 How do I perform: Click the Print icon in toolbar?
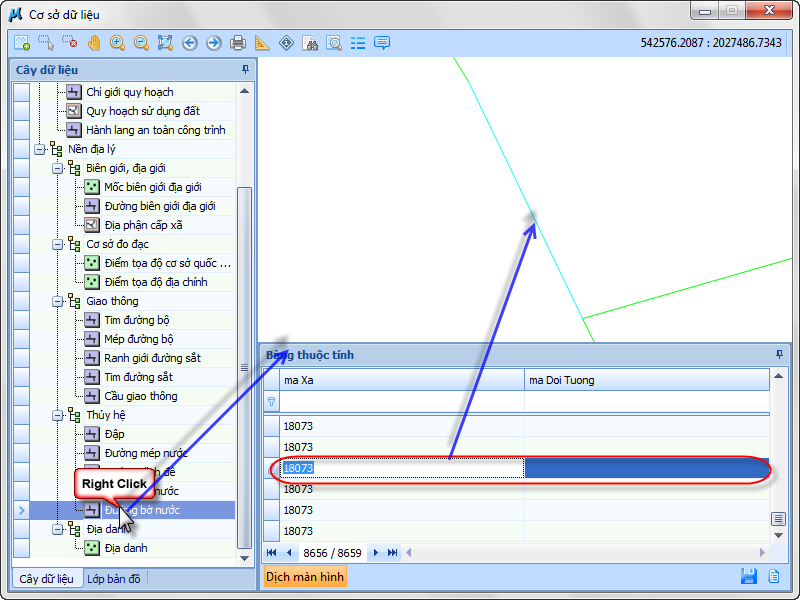pos(238,43)
